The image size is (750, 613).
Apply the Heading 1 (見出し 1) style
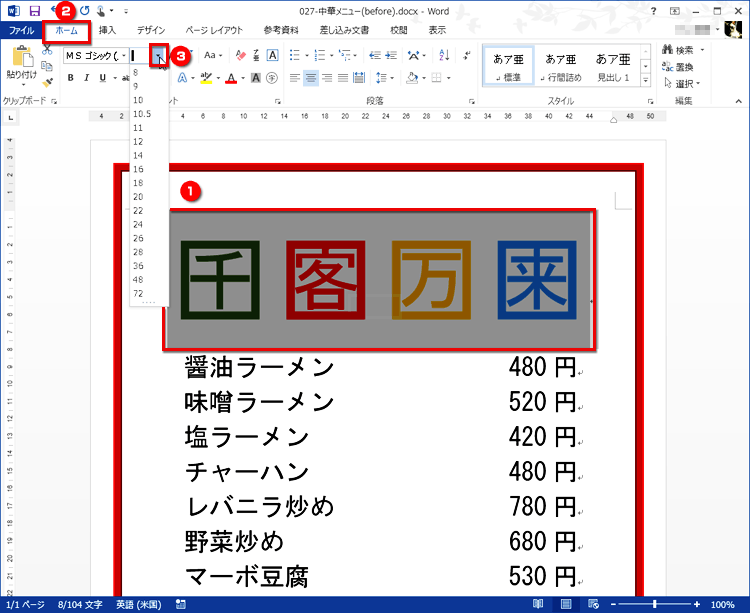point(613,66)
